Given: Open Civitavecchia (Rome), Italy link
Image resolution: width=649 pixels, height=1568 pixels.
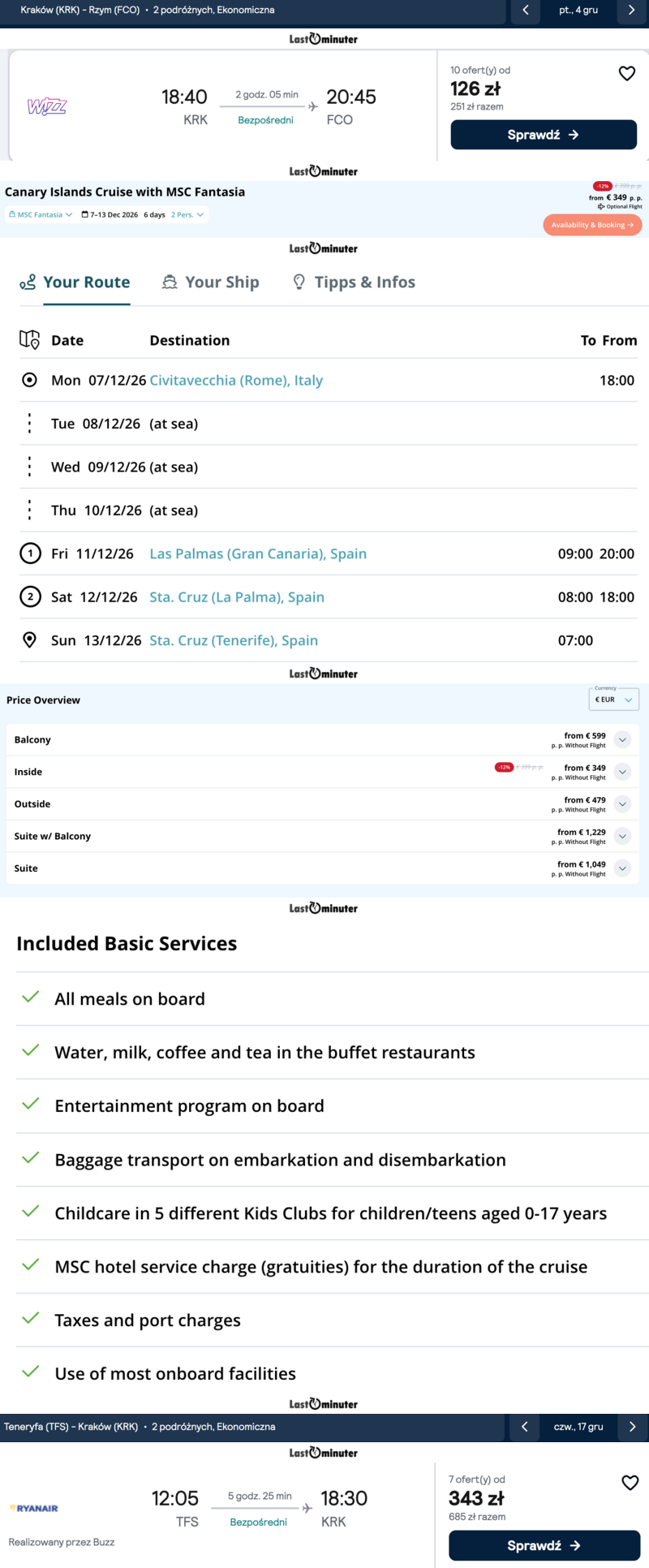Looking at the screenshot, I should click(x=236, y=380).
